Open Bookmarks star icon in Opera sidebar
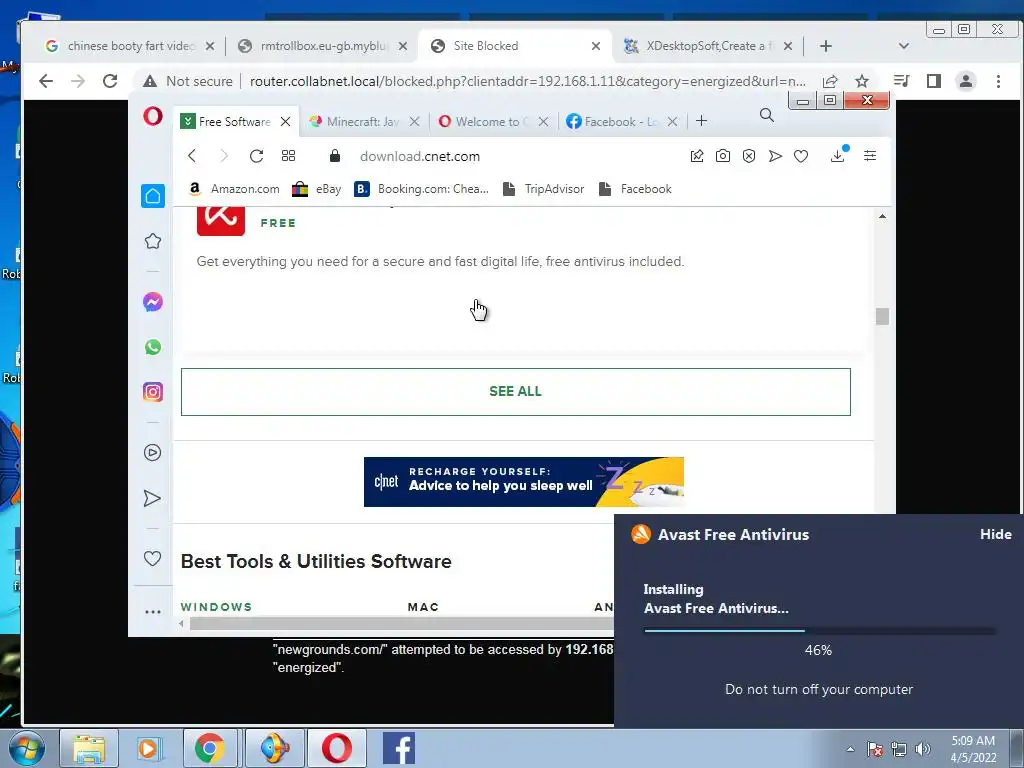The width and height of the screenshot is (1024, 768). click(153, 241)
